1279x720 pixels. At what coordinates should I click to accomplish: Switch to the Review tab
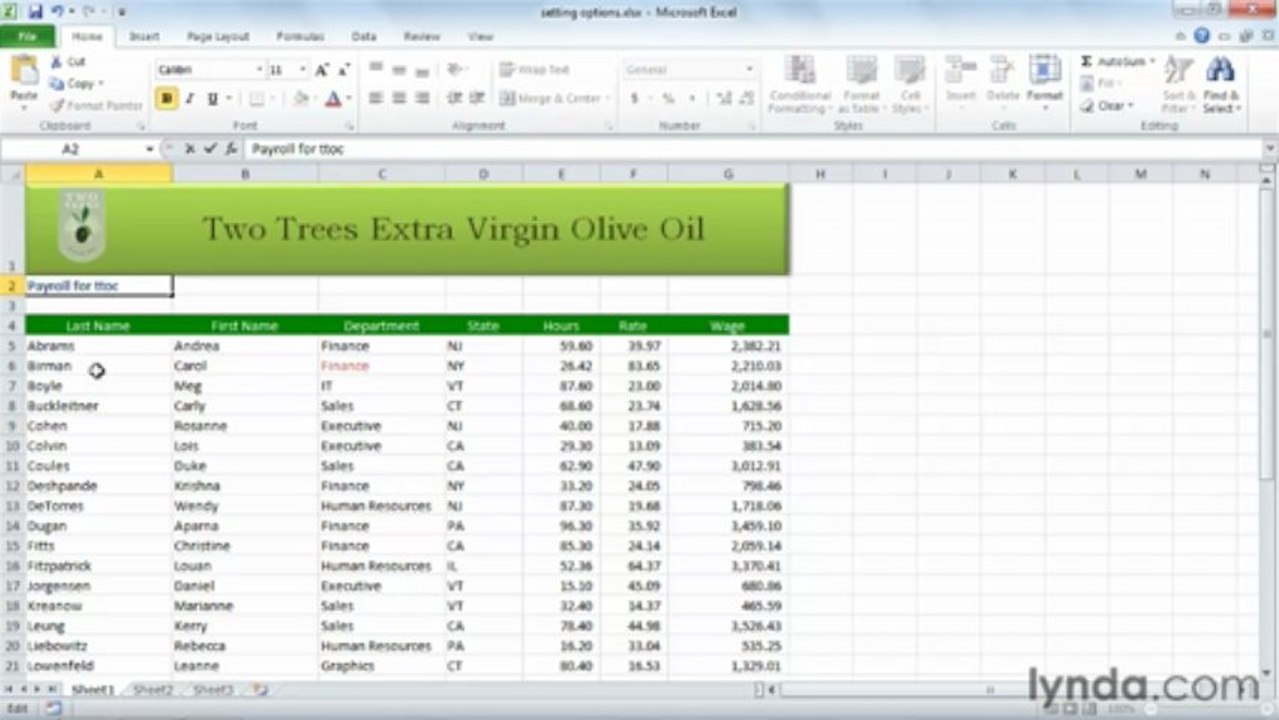pyautogui.click(x=422, y=36)
